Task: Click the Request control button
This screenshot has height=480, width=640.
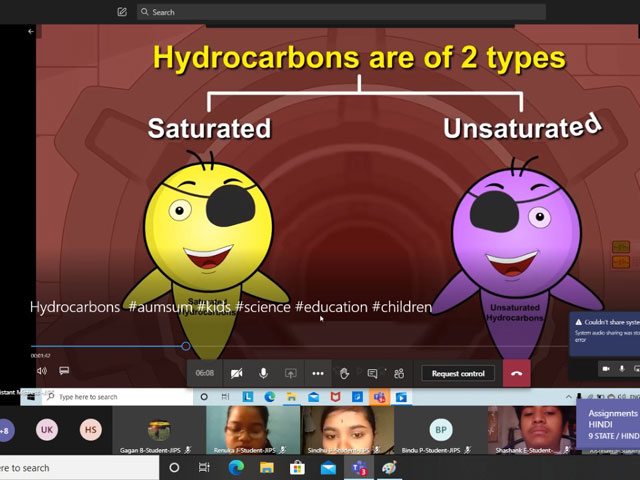Action: click(x=458, y=373)
